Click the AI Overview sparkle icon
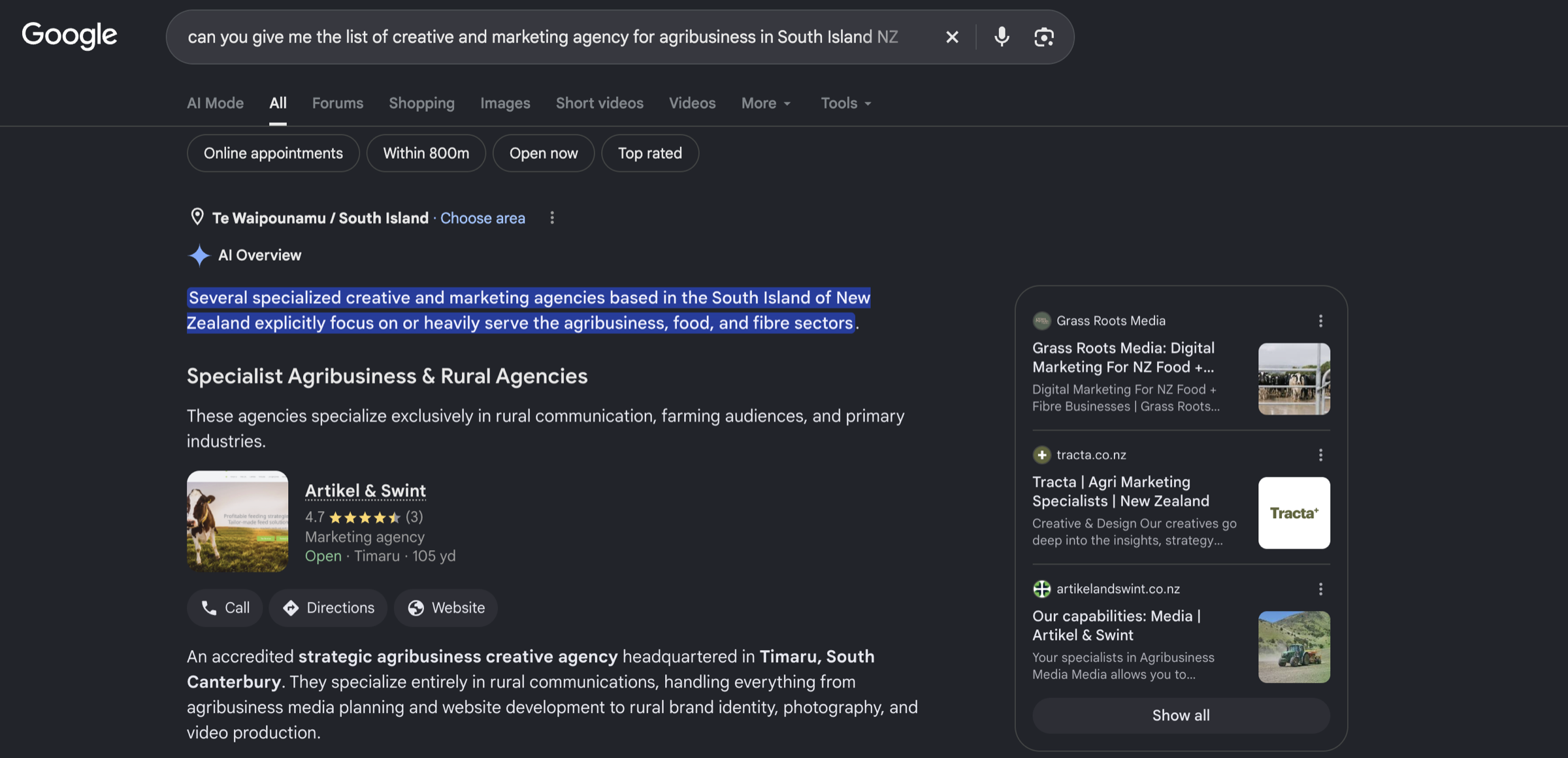Image resolution: width=1568 pixels, height=758 pixels. point(199,255)
